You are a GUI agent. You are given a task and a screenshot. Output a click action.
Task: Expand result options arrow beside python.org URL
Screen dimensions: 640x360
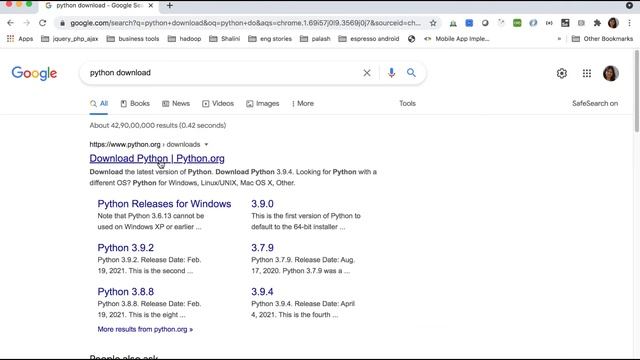(x=206, y=144)
